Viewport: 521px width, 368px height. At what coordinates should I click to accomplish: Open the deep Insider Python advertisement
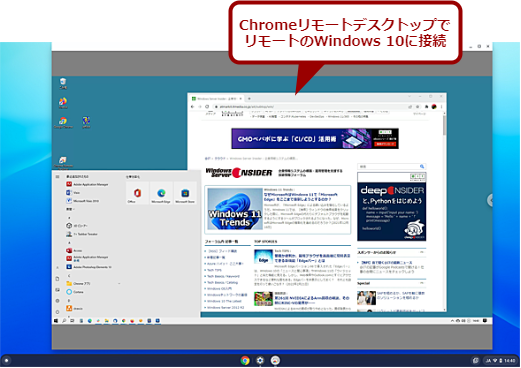coord(391,206)
